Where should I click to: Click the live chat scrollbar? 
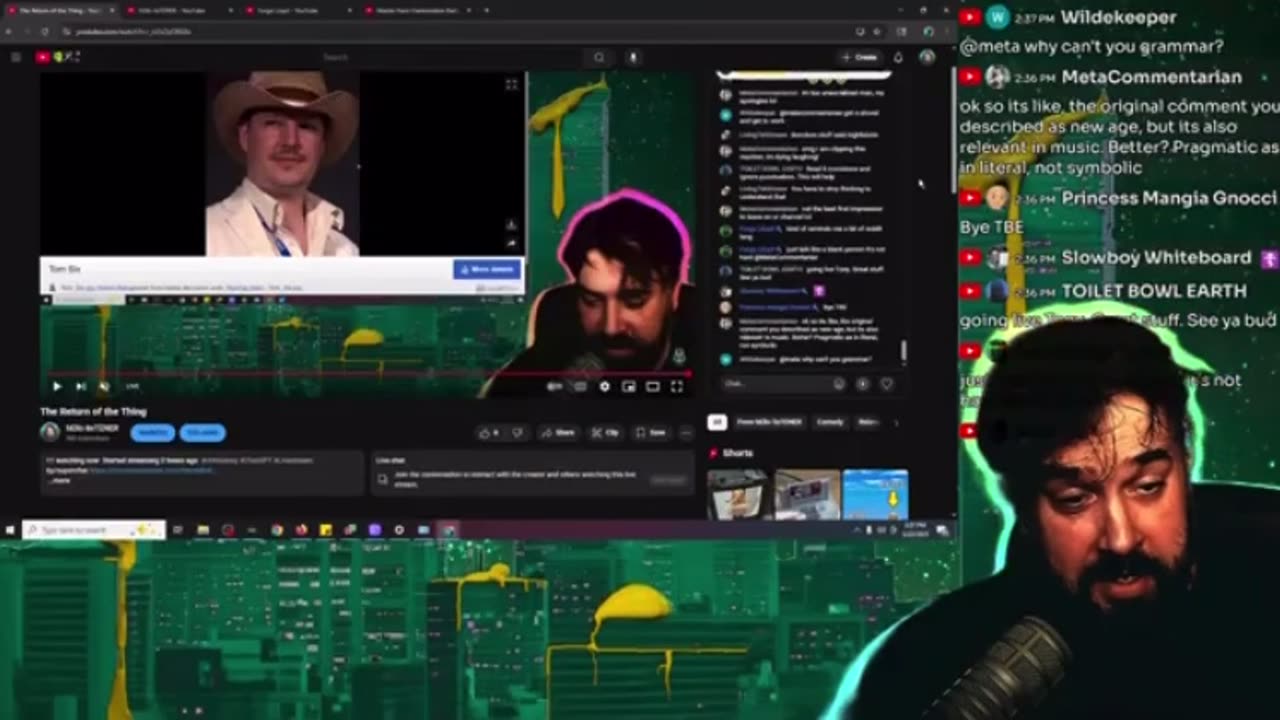pyautogui.click(x=903, y=352)
